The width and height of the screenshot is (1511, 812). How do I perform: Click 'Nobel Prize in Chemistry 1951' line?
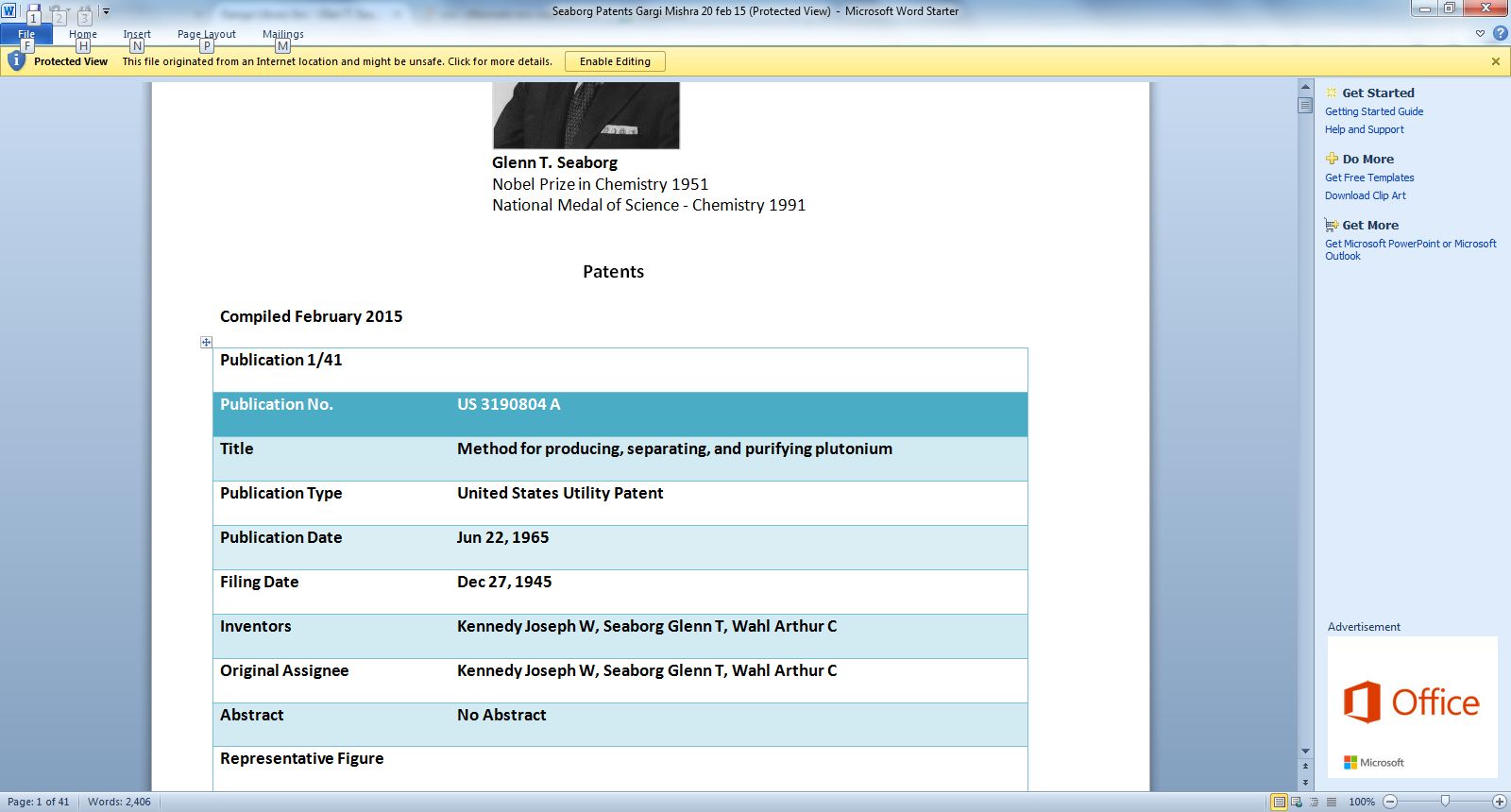point(600,184)
